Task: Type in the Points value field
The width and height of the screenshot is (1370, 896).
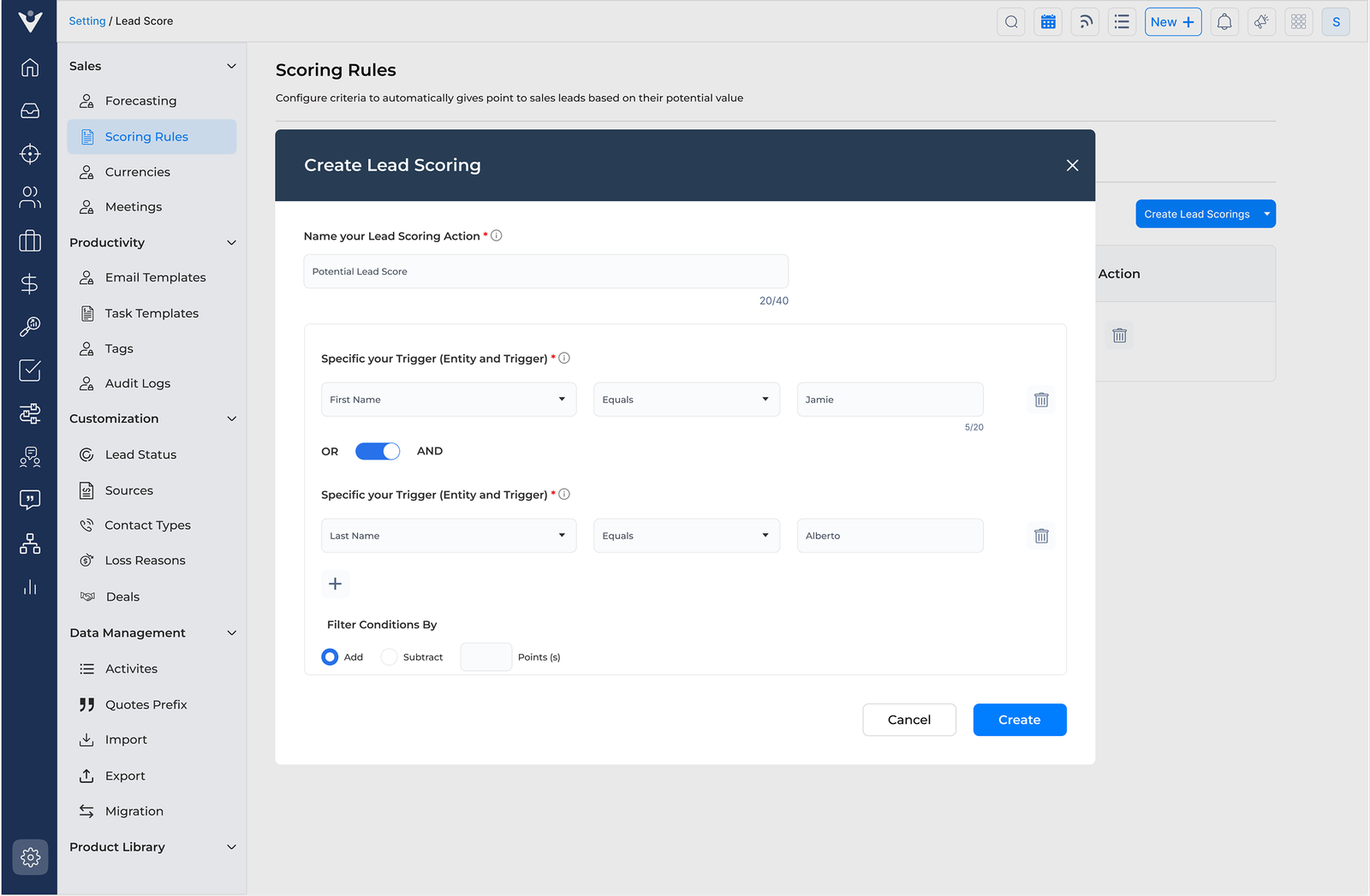Action: pos(485,656)
